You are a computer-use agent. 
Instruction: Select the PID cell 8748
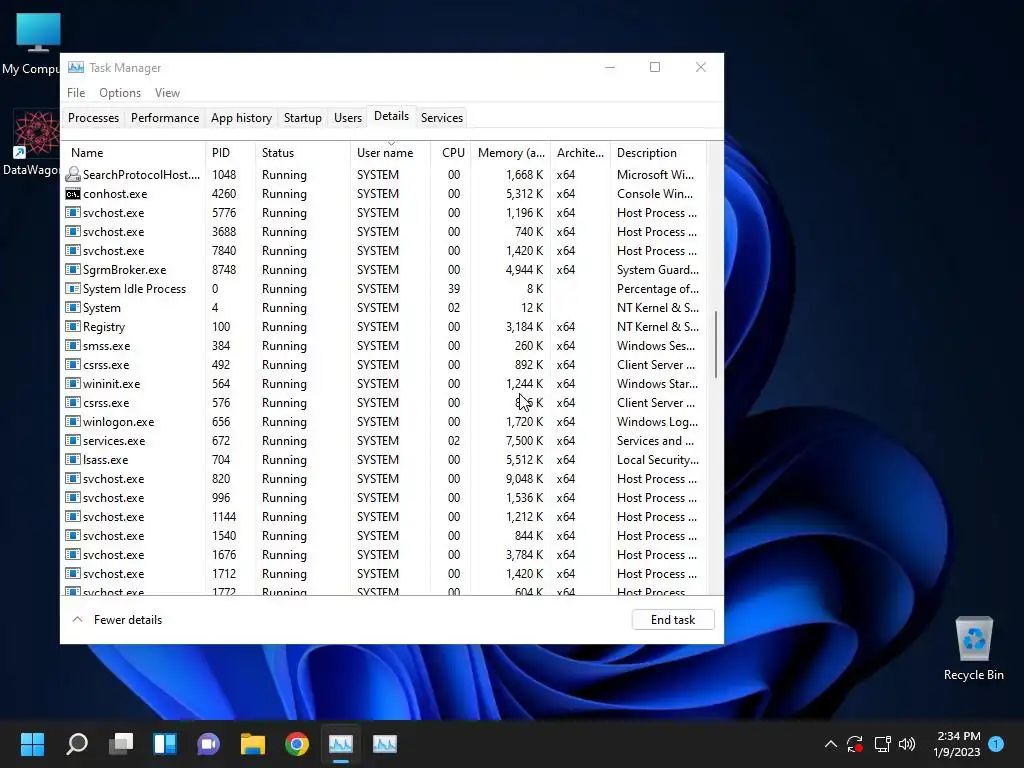pos(224,270)
